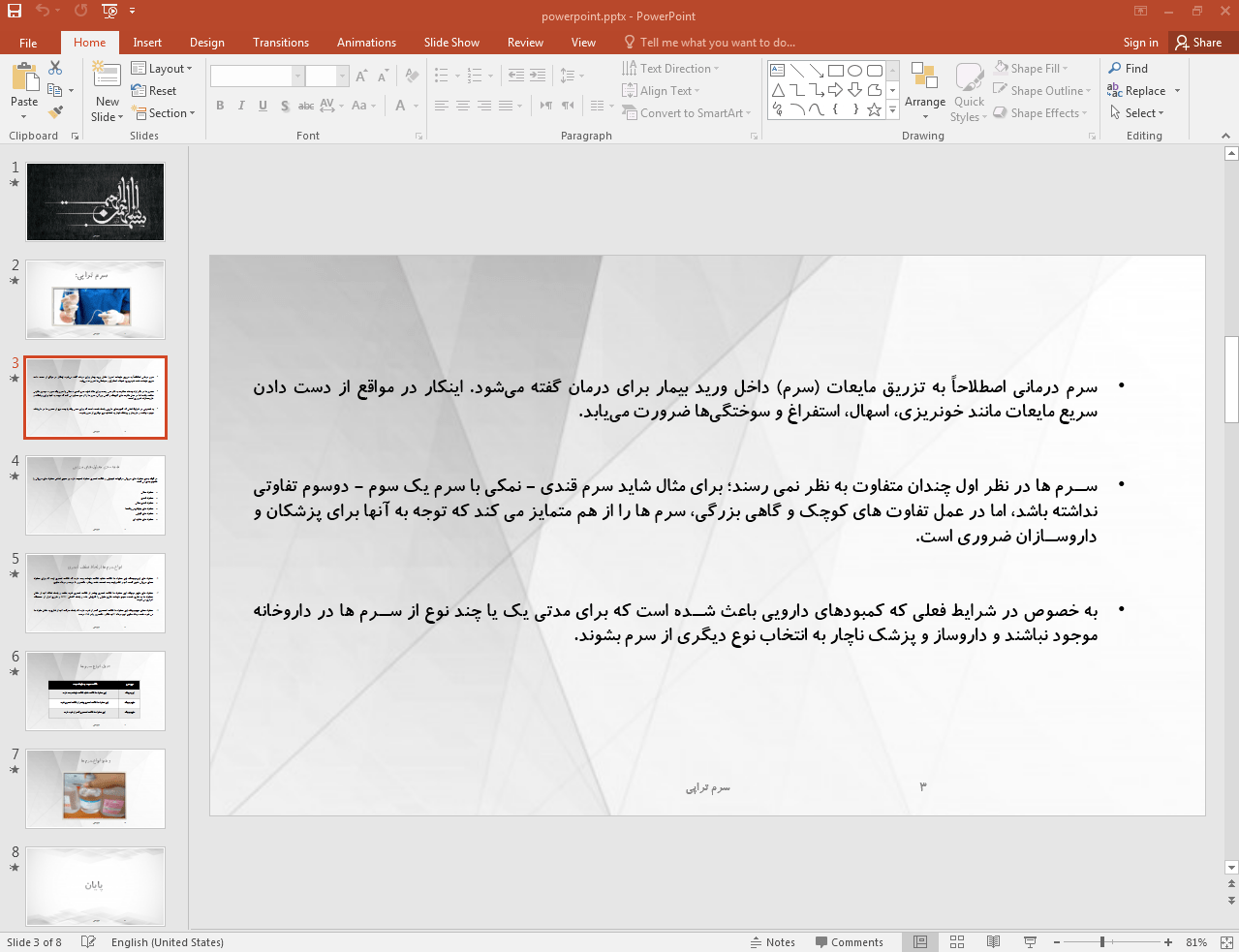Open the Align Text dropdown
Image resolution: width=1239 pixels, height=952 pixels.
[661, 91]
